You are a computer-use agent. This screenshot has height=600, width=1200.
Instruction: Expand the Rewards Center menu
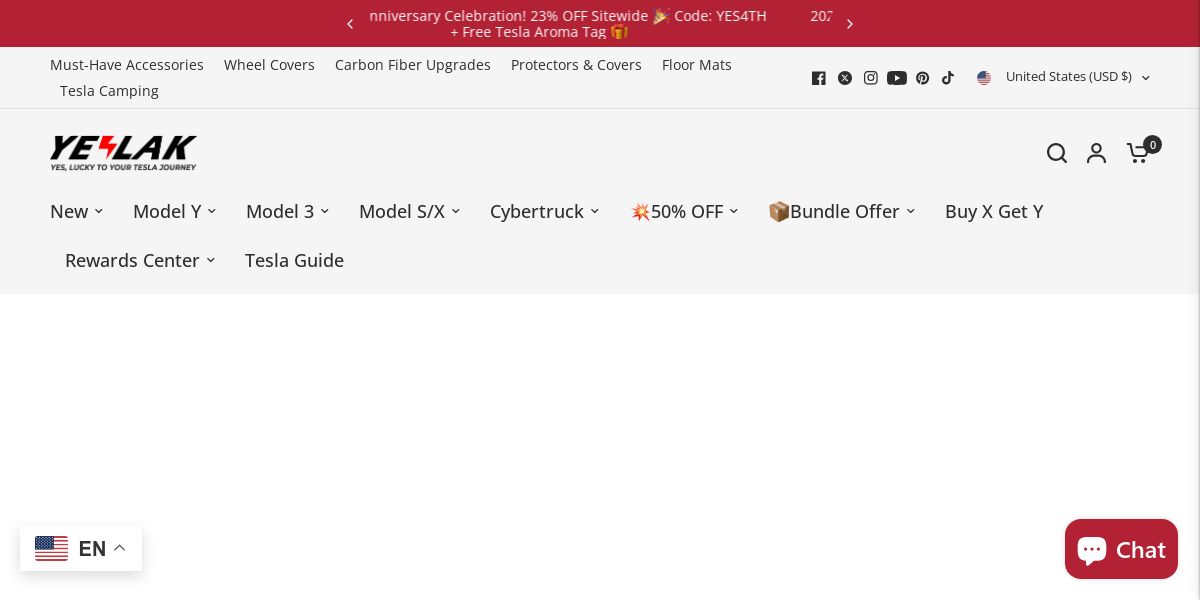point(140,260)
